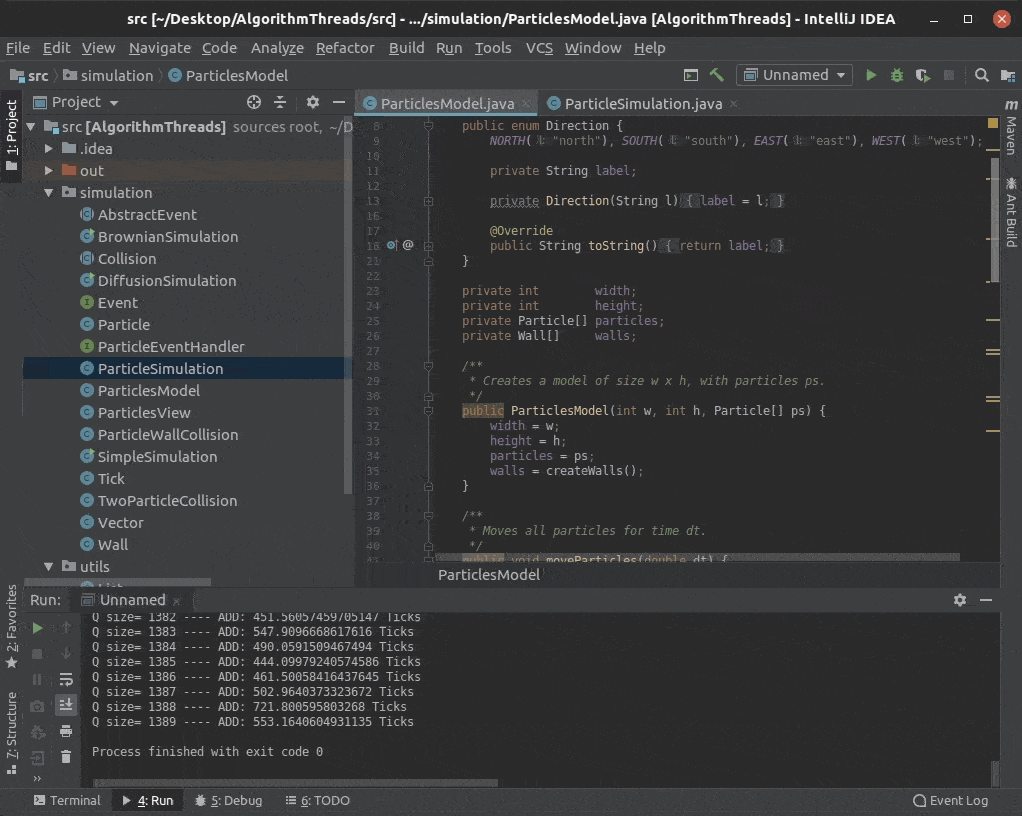Toggle the 1: Project side tool window
The width and height of the screenshot is (1022, 816).
point(11,135)
